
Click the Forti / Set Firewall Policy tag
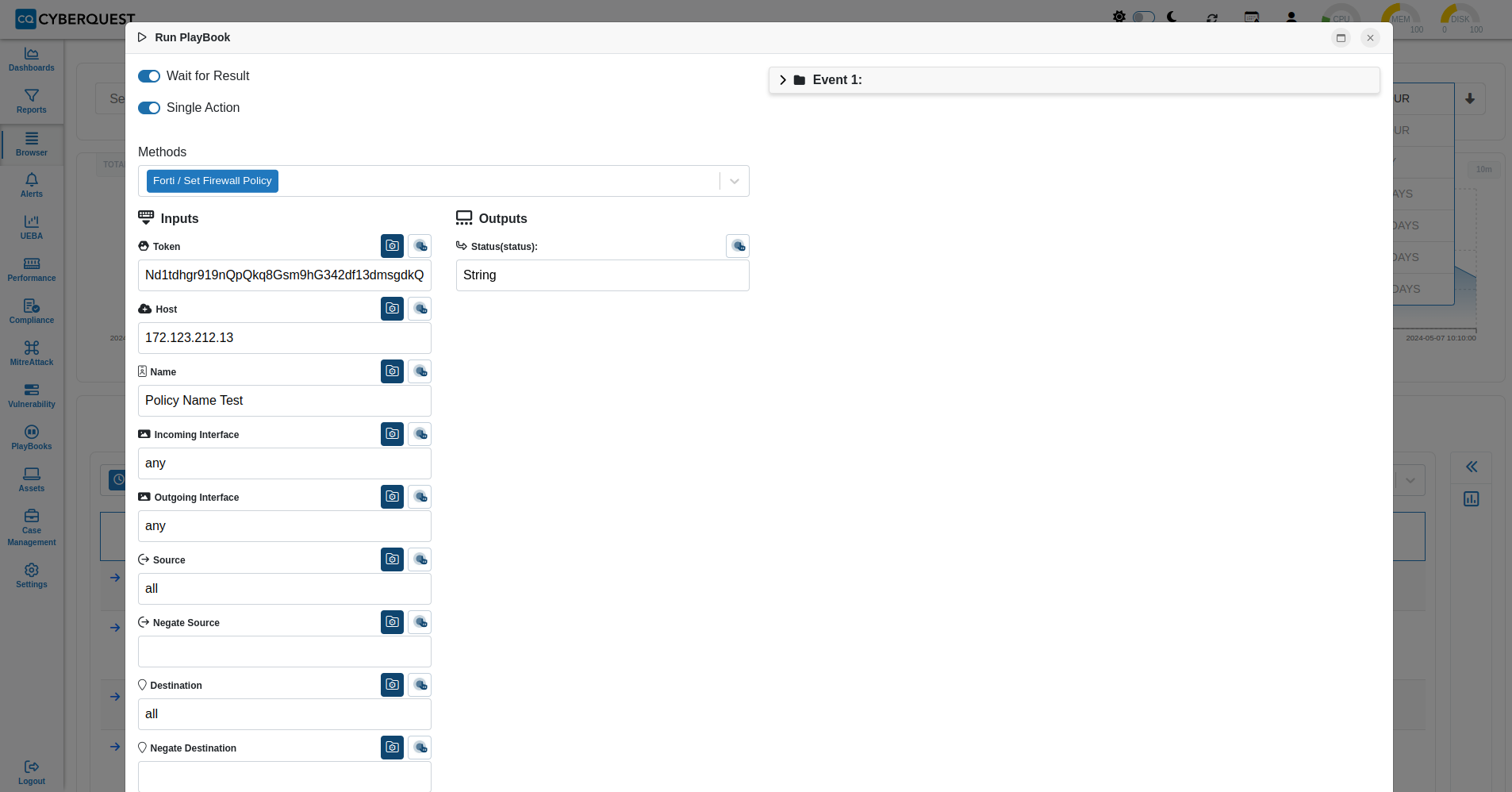coord(212,181)
